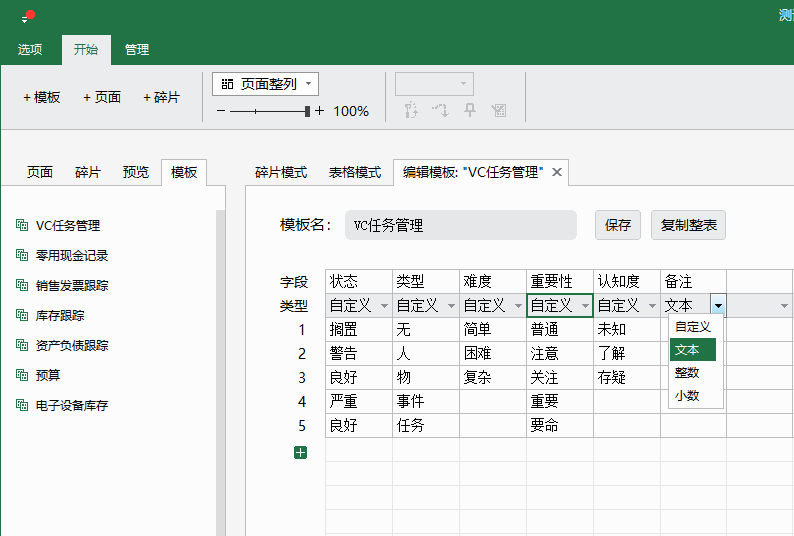Select the 事件 cell in row 4
Viewport: 794px width, 536px height.
[x=426, y=401]
